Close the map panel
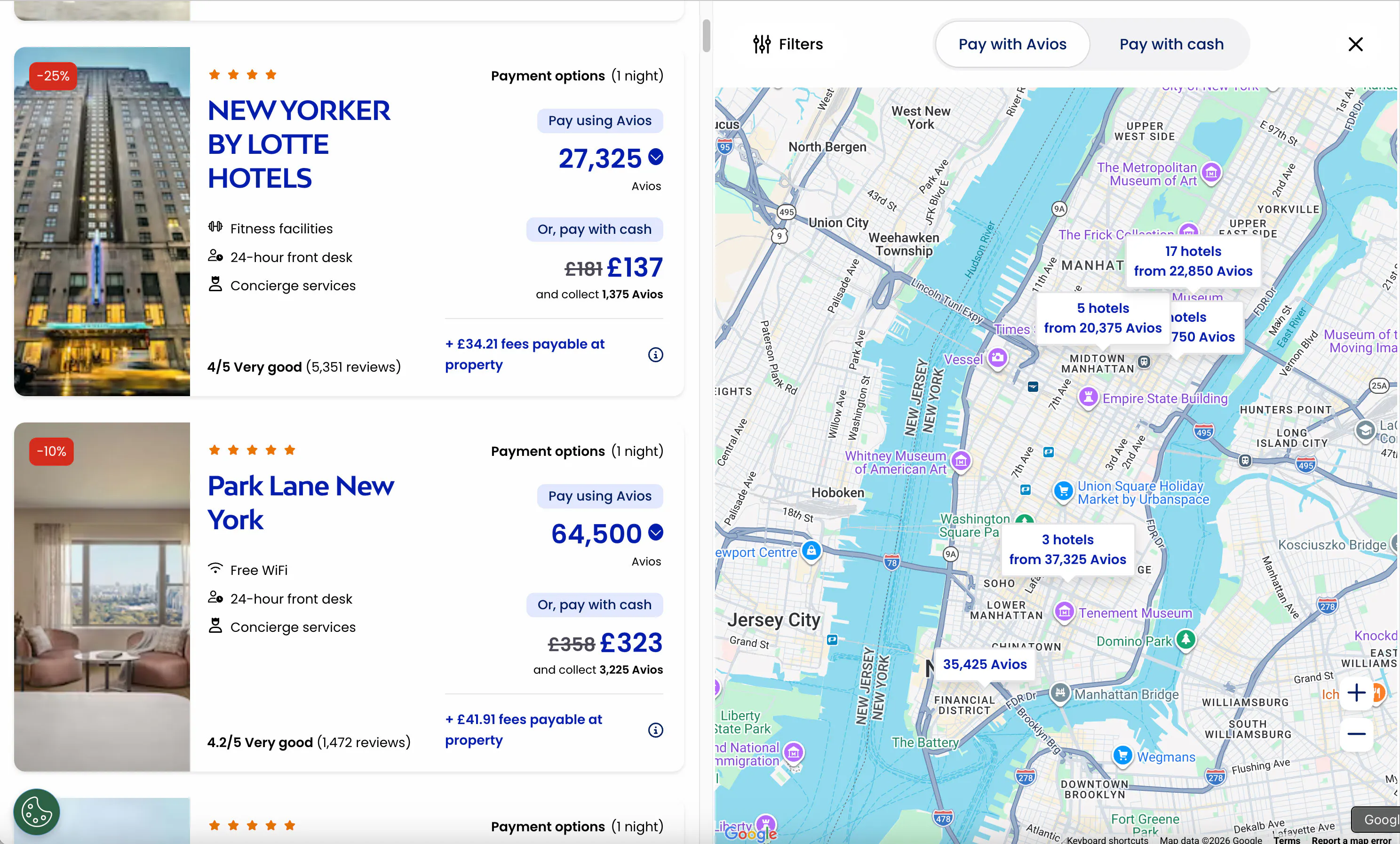Screen dimensions: 1400x844 pyautogui.click(x=1355, y=44)
